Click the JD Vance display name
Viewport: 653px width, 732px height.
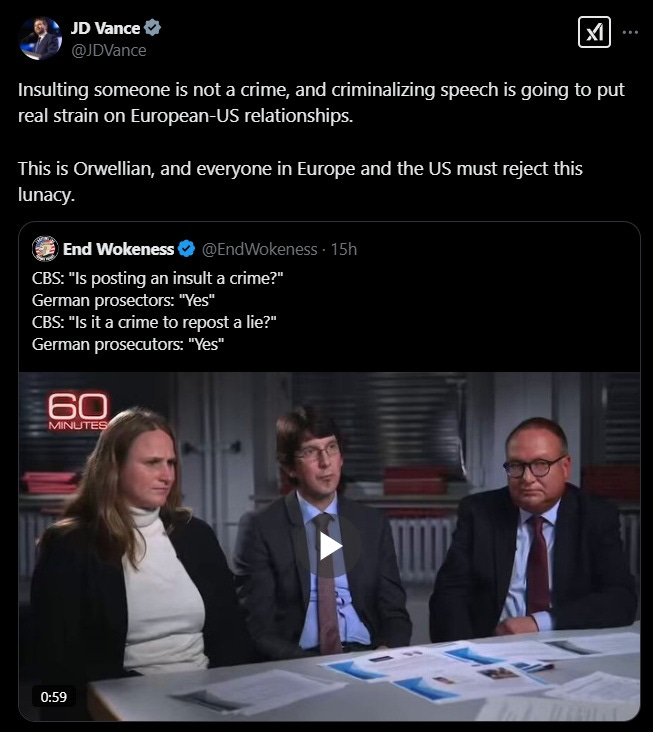pos(105,28)
